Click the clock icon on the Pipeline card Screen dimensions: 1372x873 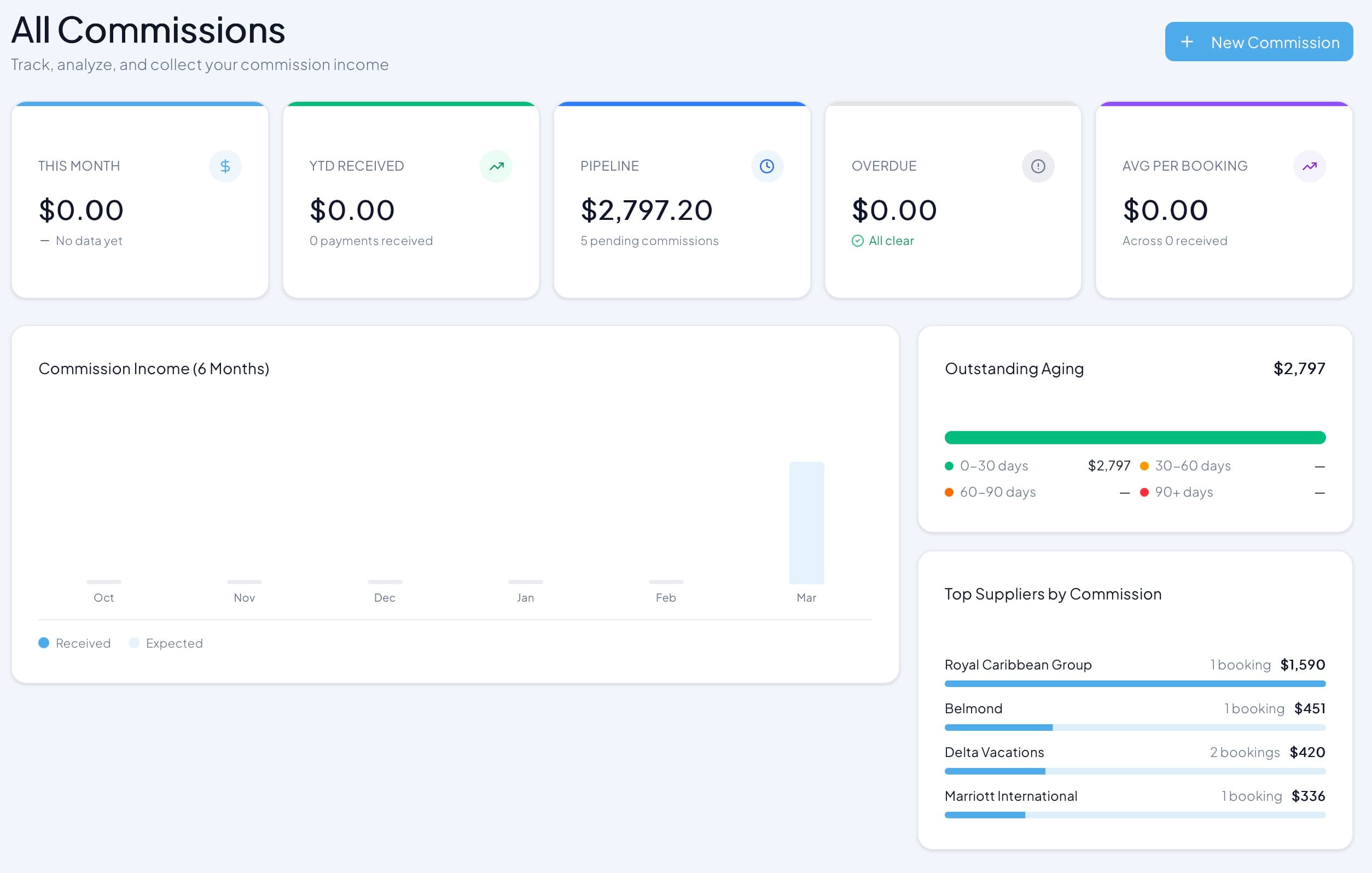point(767,166)
